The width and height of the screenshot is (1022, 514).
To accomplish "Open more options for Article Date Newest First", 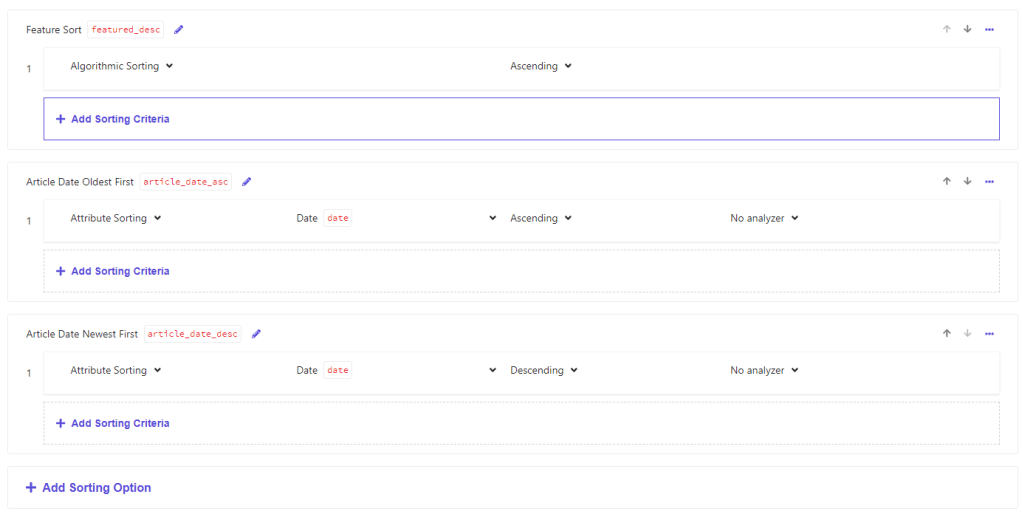I will (x=989, y=333).
